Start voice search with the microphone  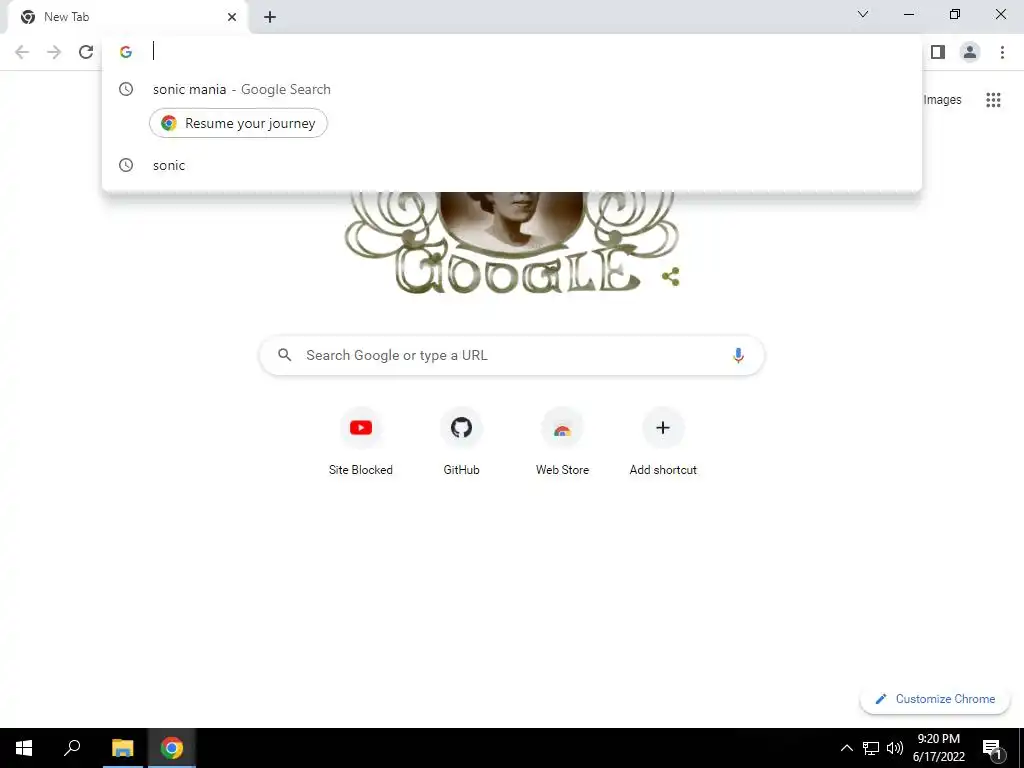738,355
